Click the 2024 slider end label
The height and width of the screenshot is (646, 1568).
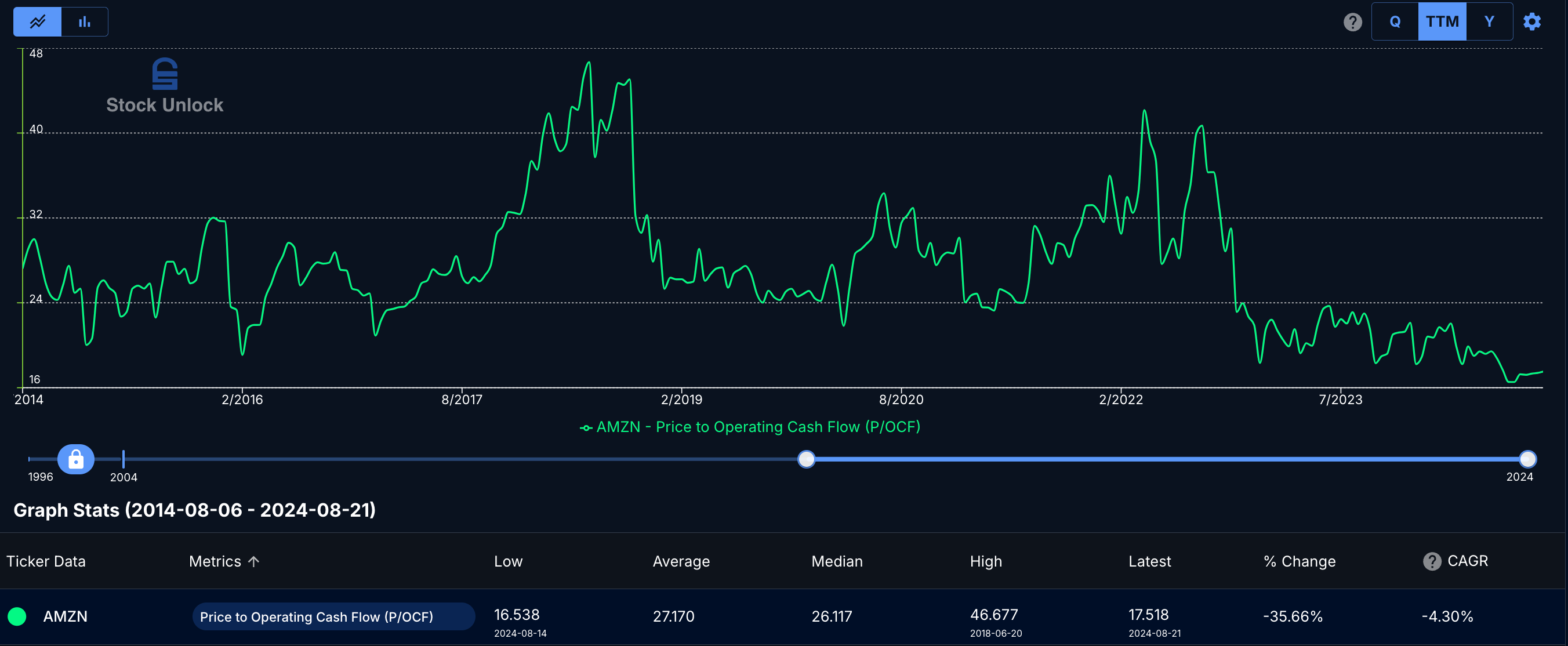pos(1520,477)
